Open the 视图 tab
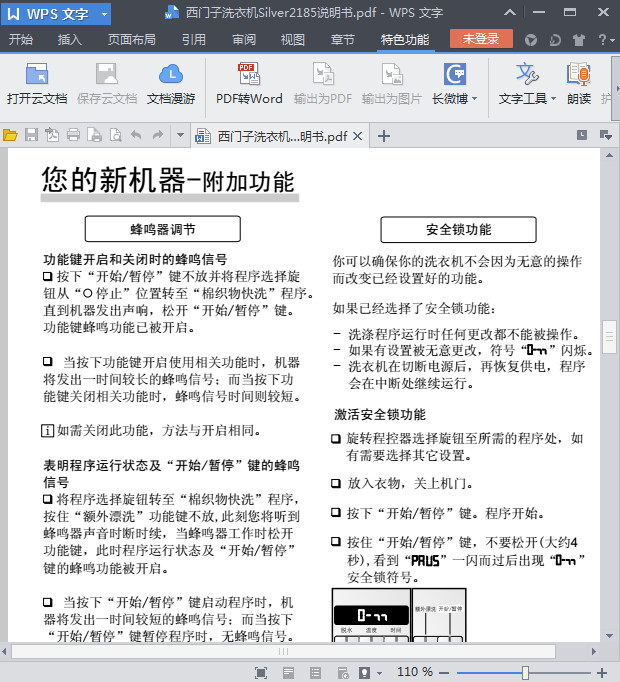This screenshot has width=620, height=682. 292,40
